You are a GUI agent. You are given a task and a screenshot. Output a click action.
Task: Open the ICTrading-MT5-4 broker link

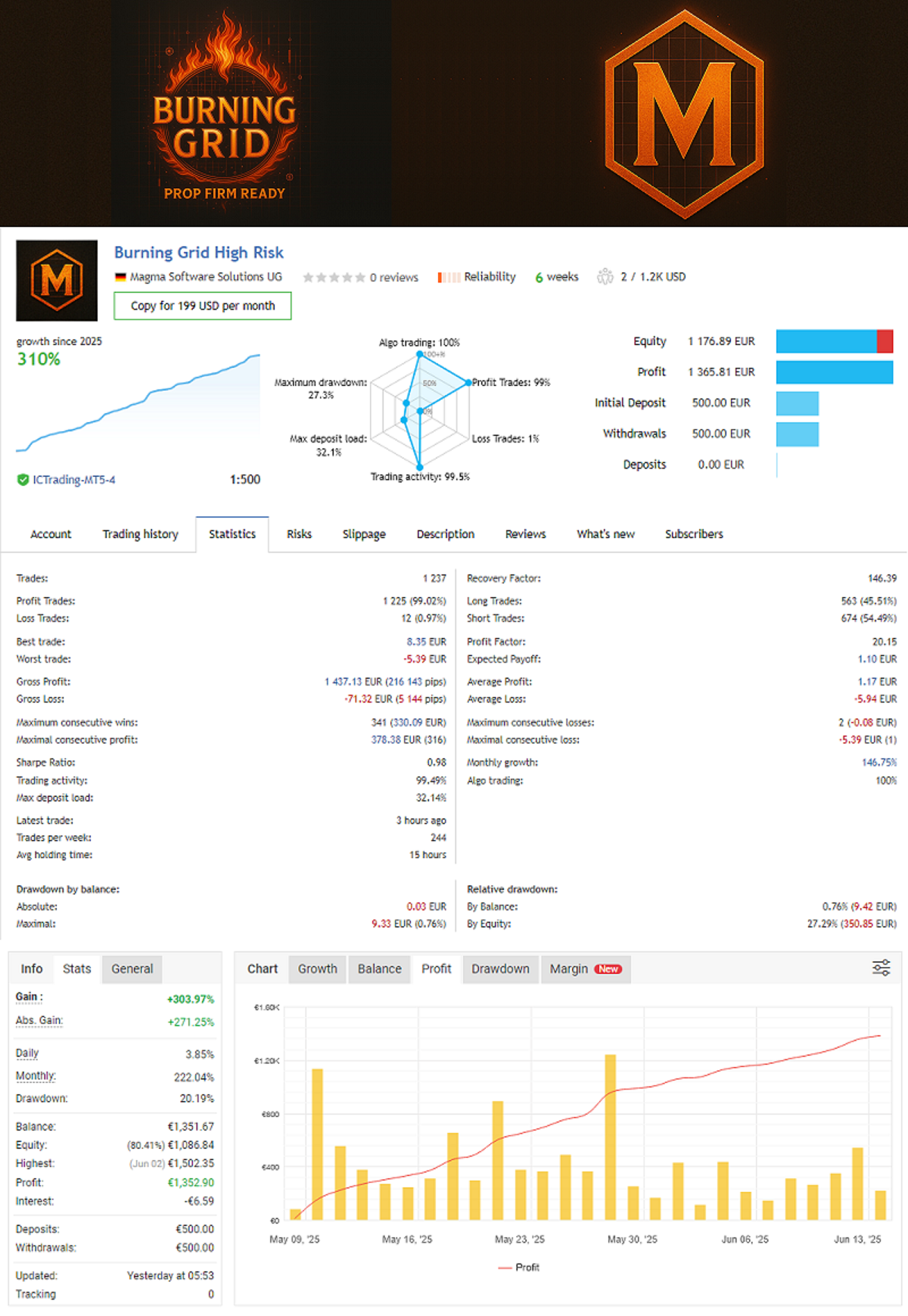click(74, 480)
